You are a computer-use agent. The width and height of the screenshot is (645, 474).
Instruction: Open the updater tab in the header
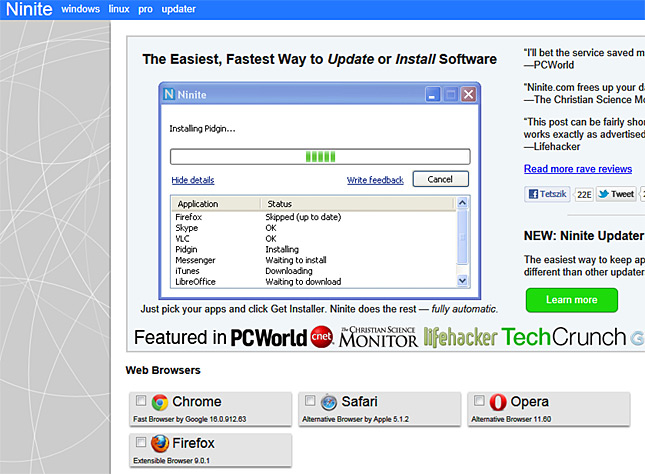coord(179,9)
